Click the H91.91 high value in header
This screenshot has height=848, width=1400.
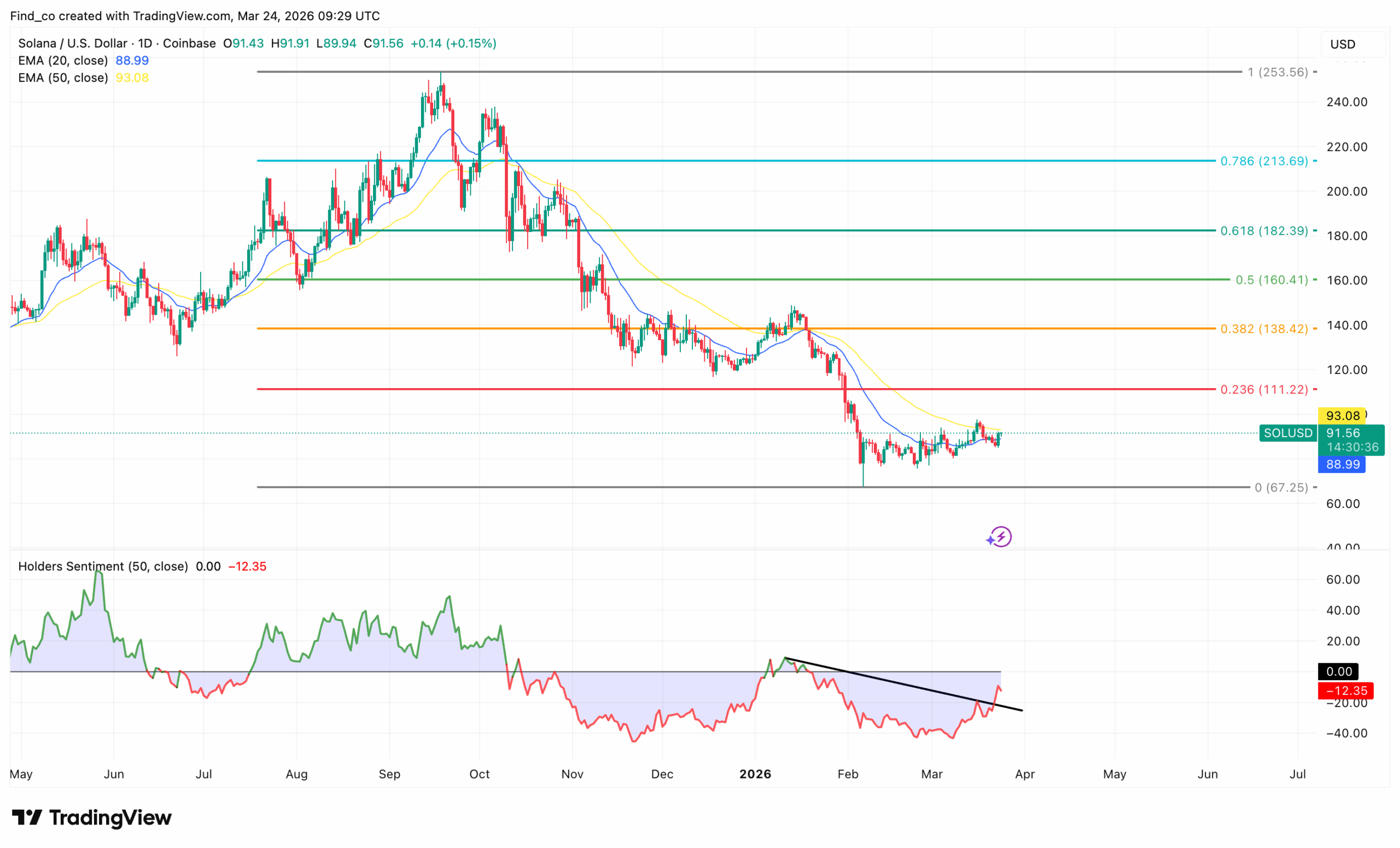pyautogui.click(x=290, y=43)
